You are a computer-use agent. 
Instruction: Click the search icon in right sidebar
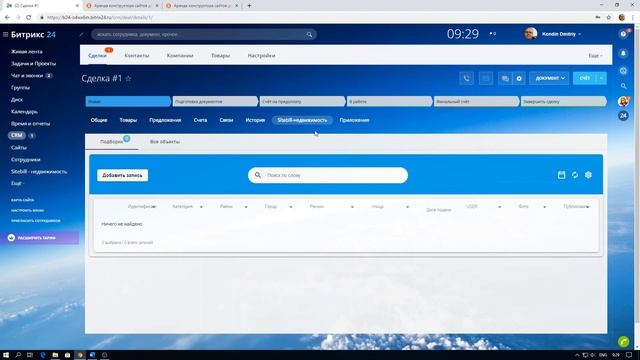[x=623, y=86]
